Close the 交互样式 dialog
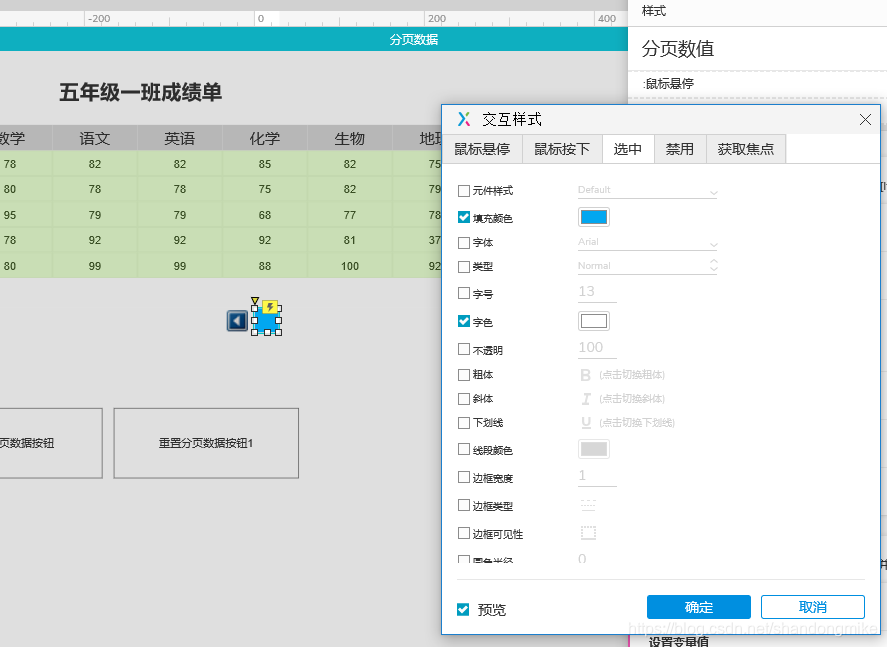 (865, 119)
